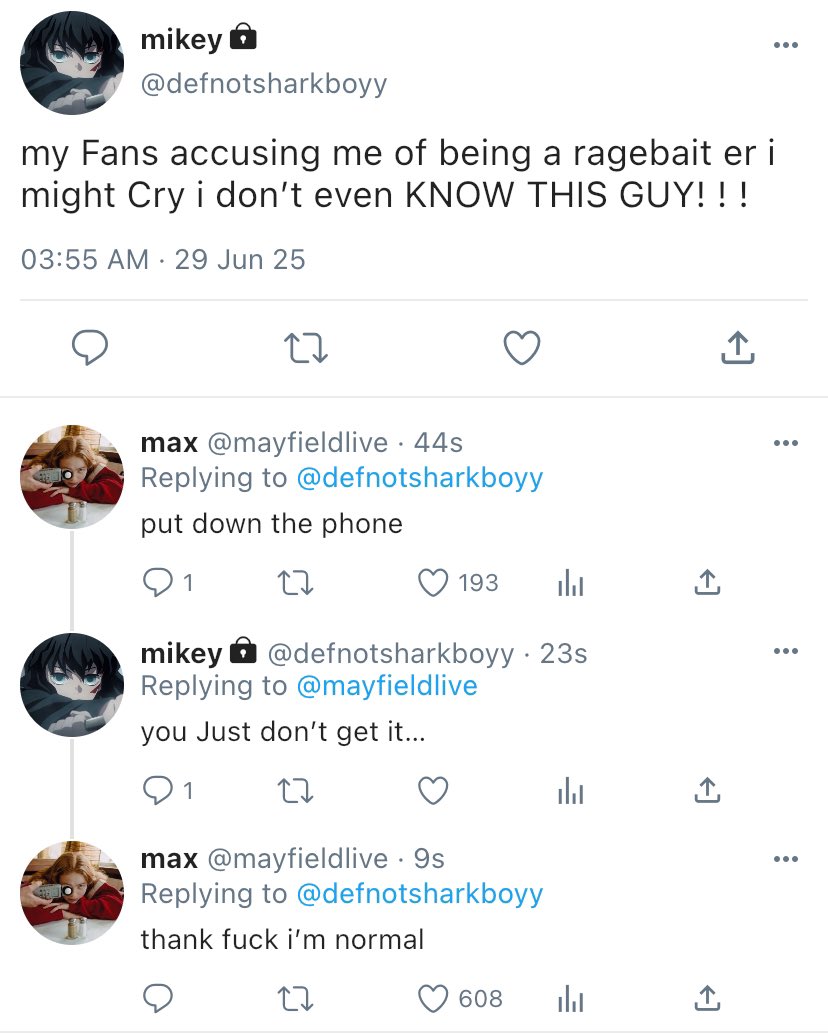Like mikey's "you Just don't get it" reply
Image resolution: width=828 pixels, height=1033 pixels.
click(433, 791)
